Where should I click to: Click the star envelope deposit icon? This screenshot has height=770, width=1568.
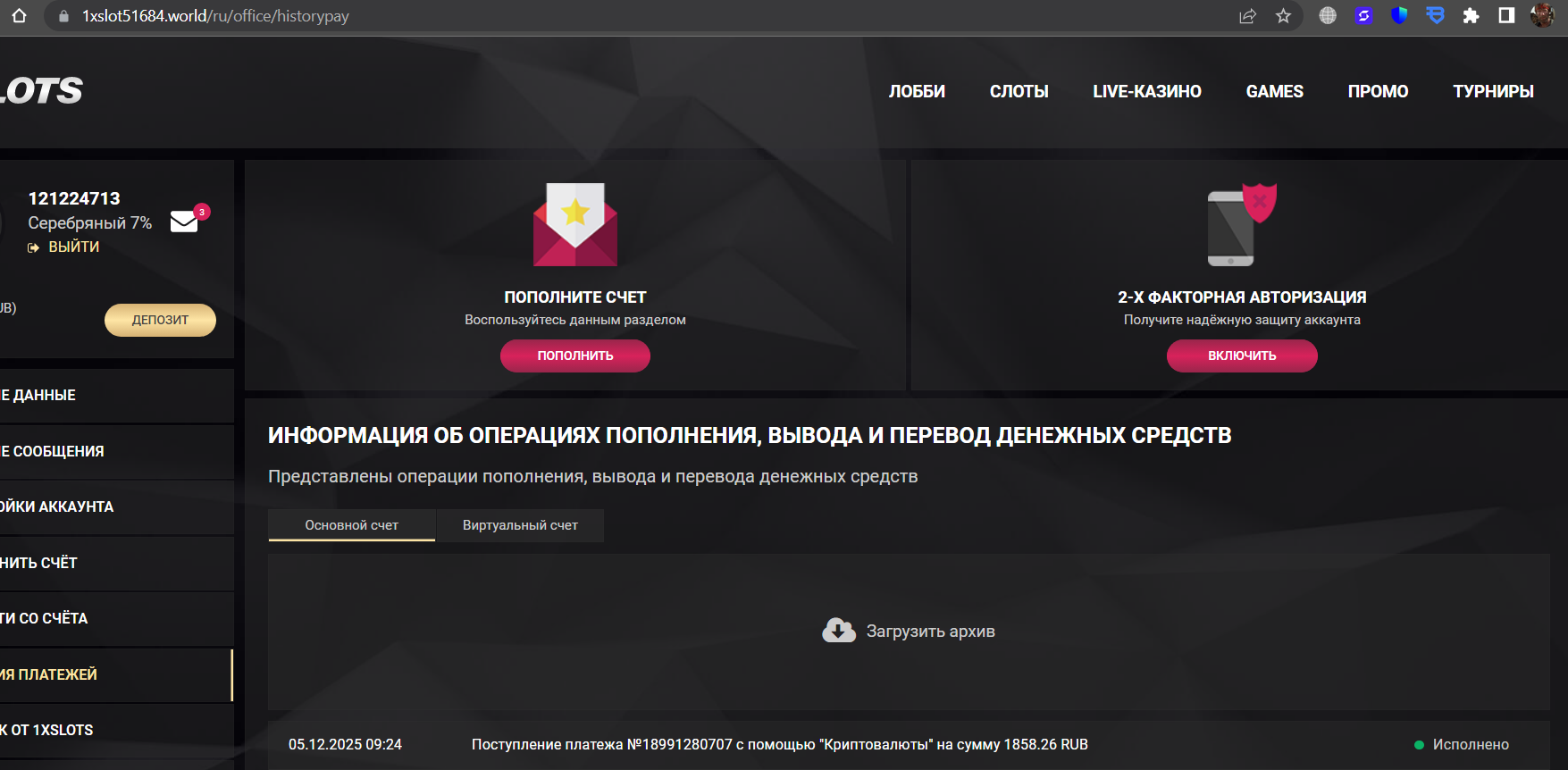coord(575,224)
